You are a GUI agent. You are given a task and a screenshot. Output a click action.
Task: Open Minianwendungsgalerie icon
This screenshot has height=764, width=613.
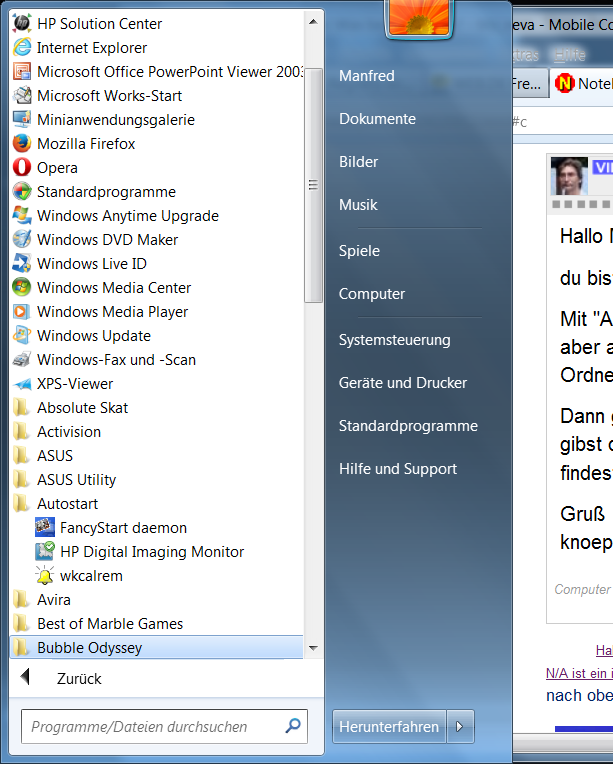pyautogui.click(x=22, y=119)
